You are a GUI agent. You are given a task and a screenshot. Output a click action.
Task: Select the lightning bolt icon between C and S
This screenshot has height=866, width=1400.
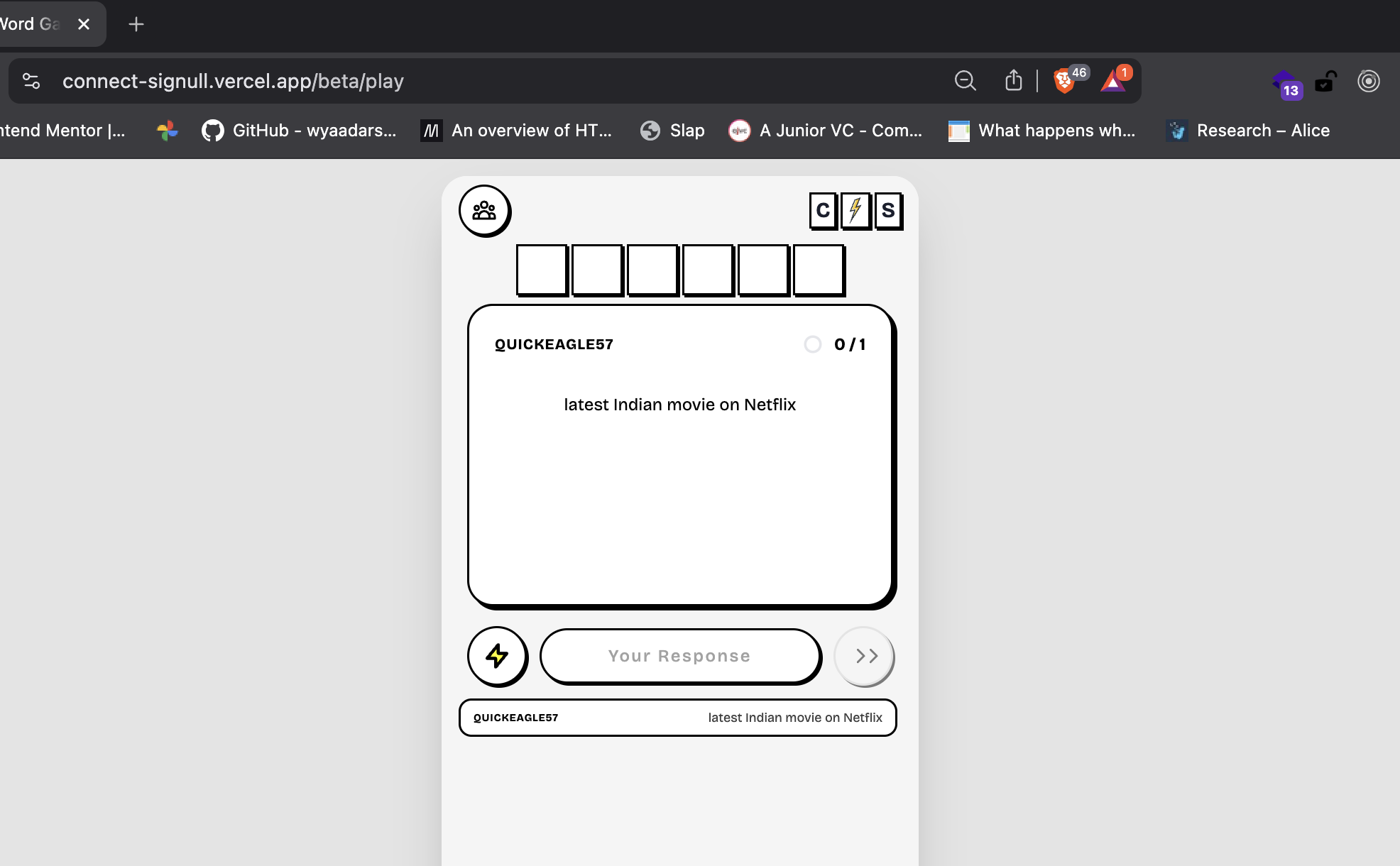[855, 210]
